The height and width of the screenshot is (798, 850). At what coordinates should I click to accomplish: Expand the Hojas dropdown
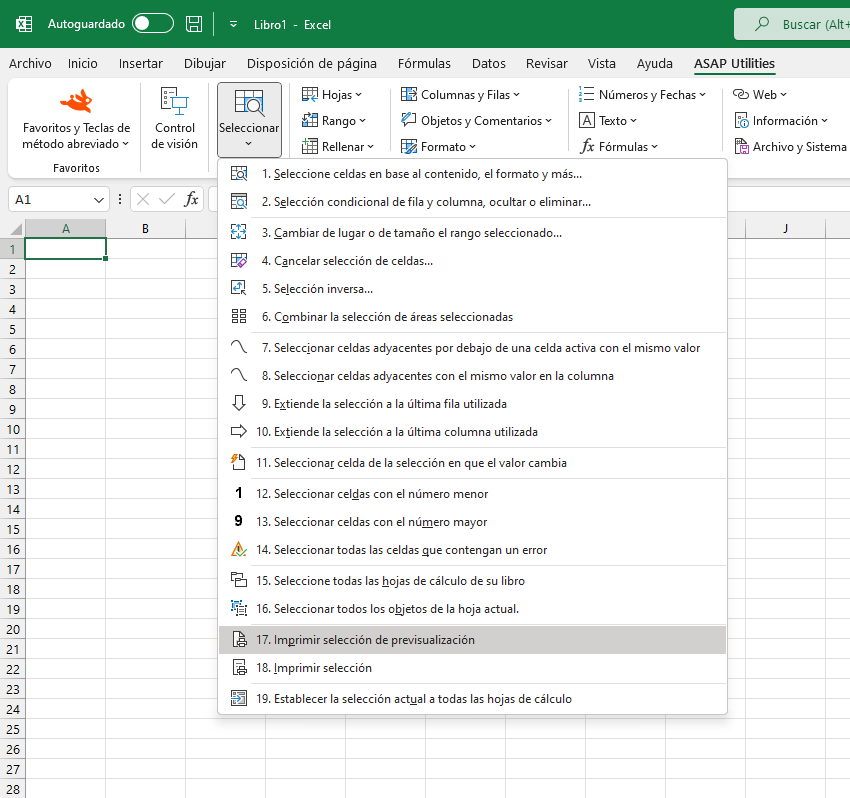332,95
